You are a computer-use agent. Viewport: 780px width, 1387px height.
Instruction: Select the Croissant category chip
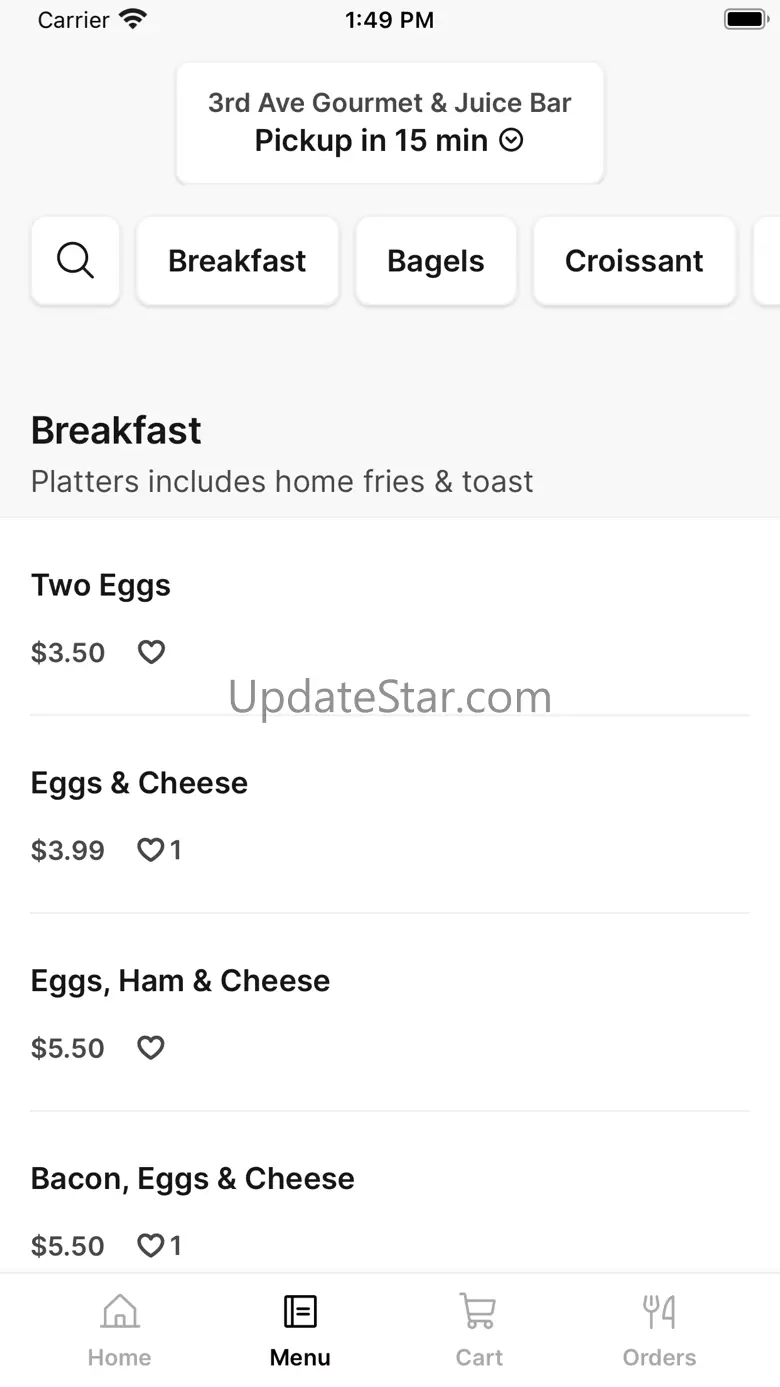click(x=634, y=261)
